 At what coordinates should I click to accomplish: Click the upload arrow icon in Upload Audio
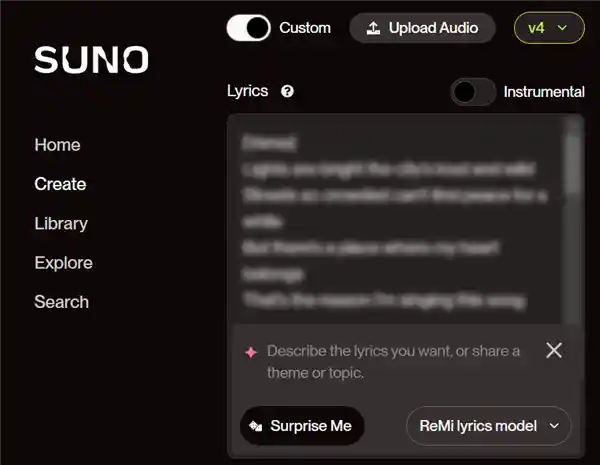(373, 28)
